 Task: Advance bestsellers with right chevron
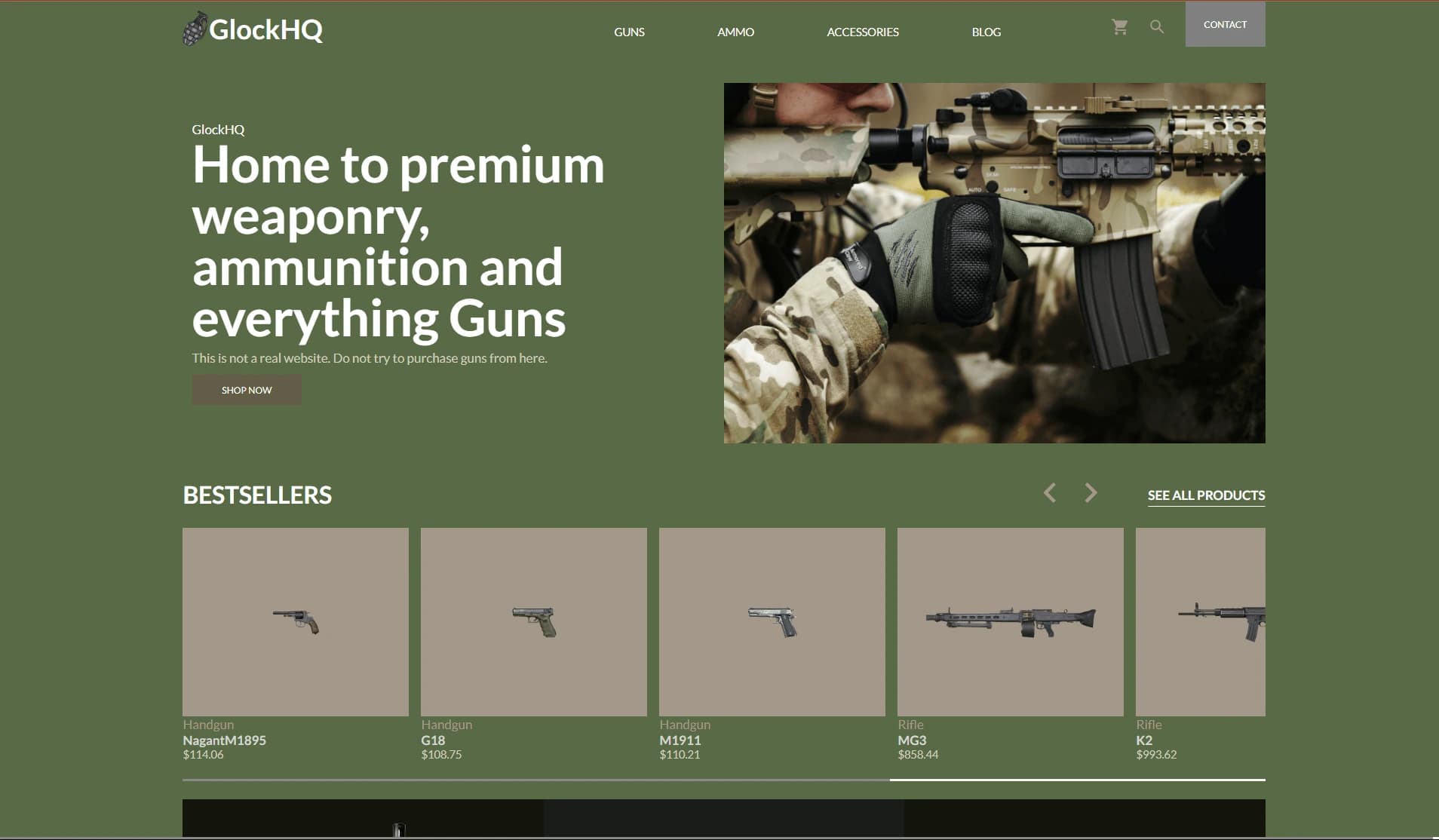click(x=1091, y=492)
